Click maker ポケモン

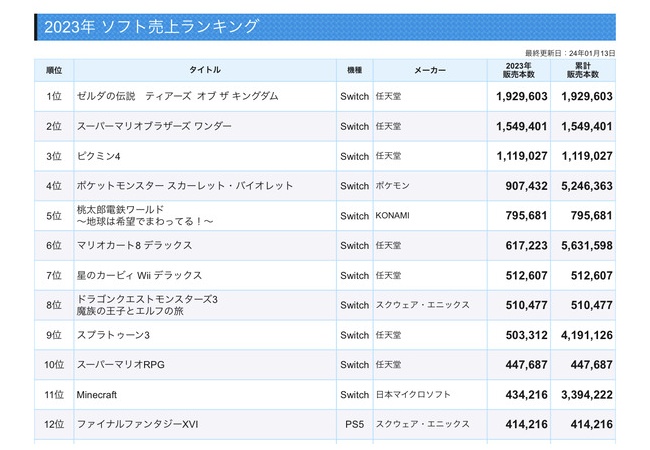tap(392, 186)
